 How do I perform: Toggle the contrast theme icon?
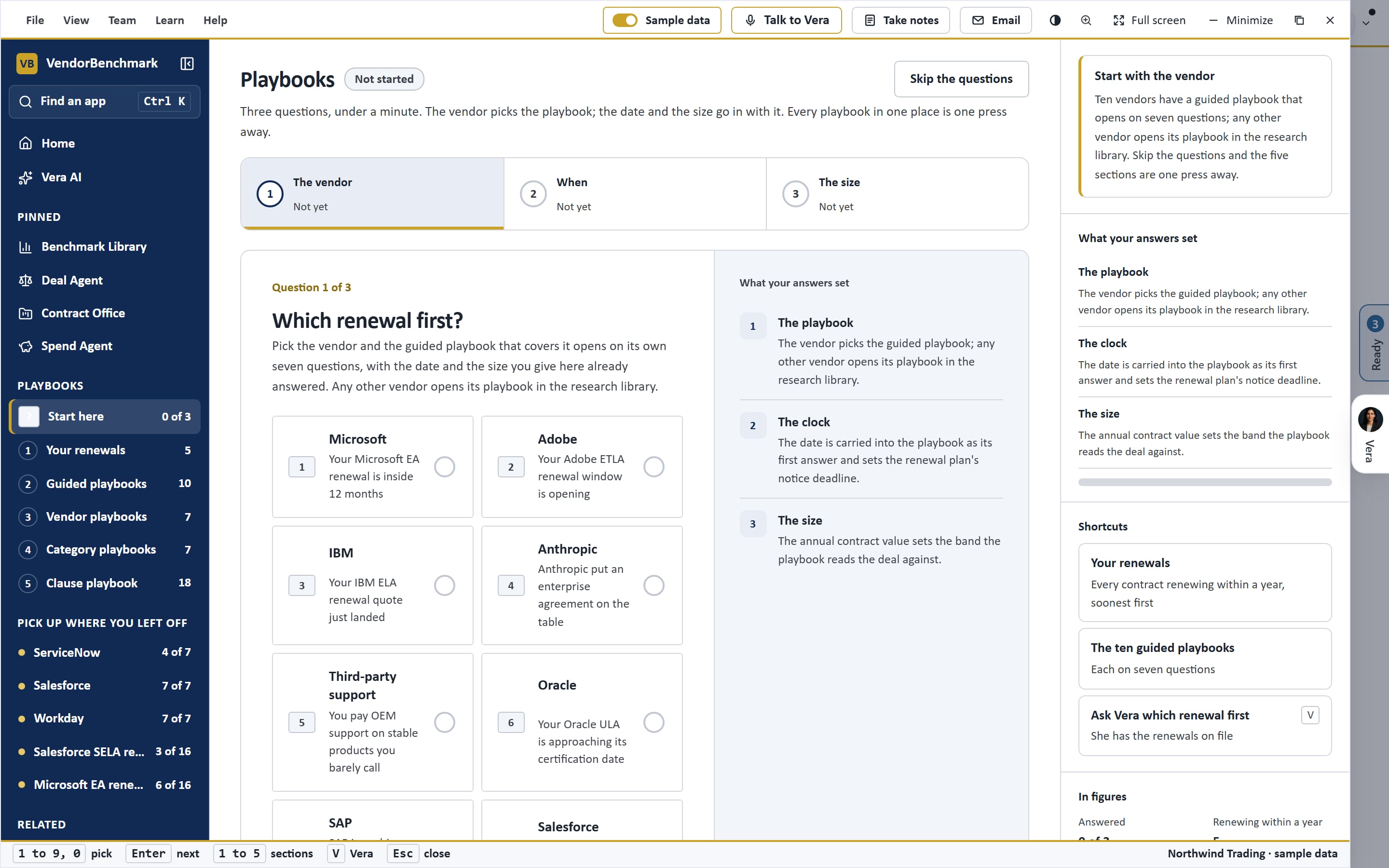click(x=1055, y=20)
